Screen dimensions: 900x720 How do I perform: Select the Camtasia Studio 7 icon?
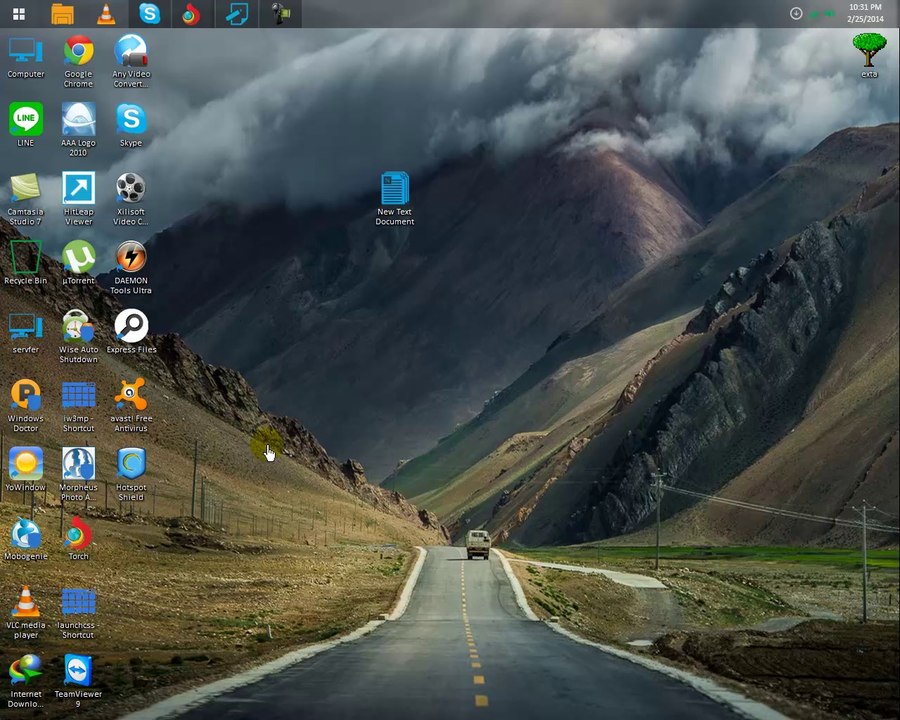(26, 198)
